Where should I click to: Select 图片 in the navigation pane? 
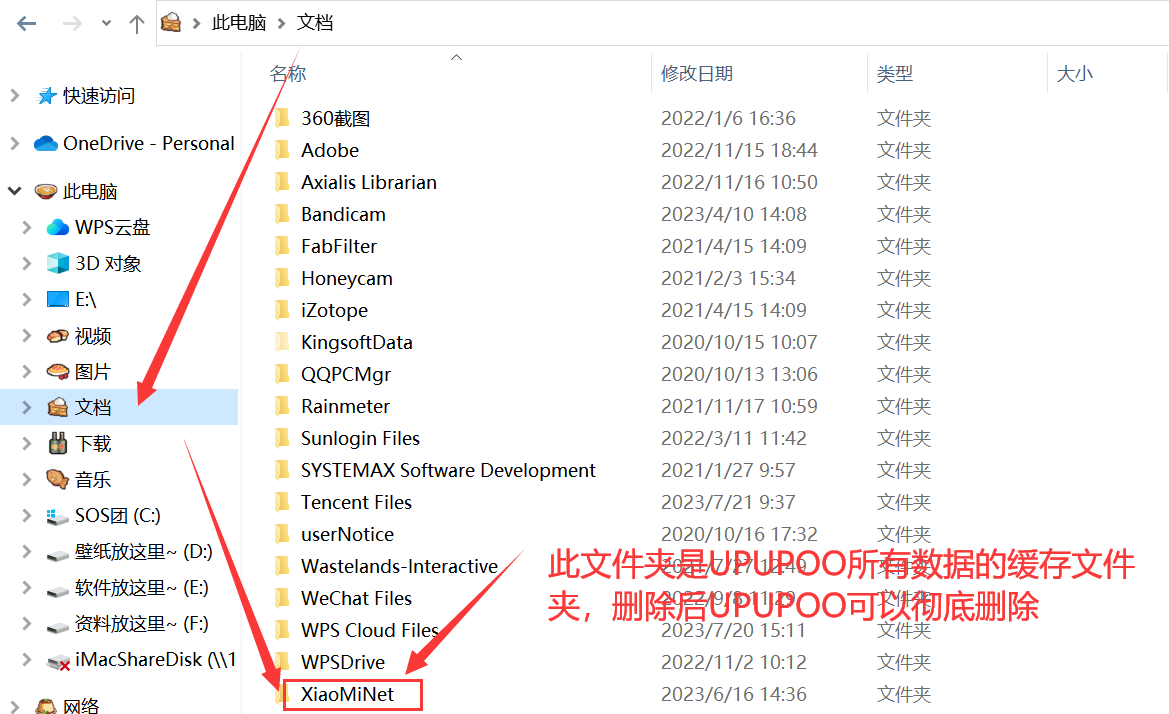pyautogui.click(x=92, y=372)
